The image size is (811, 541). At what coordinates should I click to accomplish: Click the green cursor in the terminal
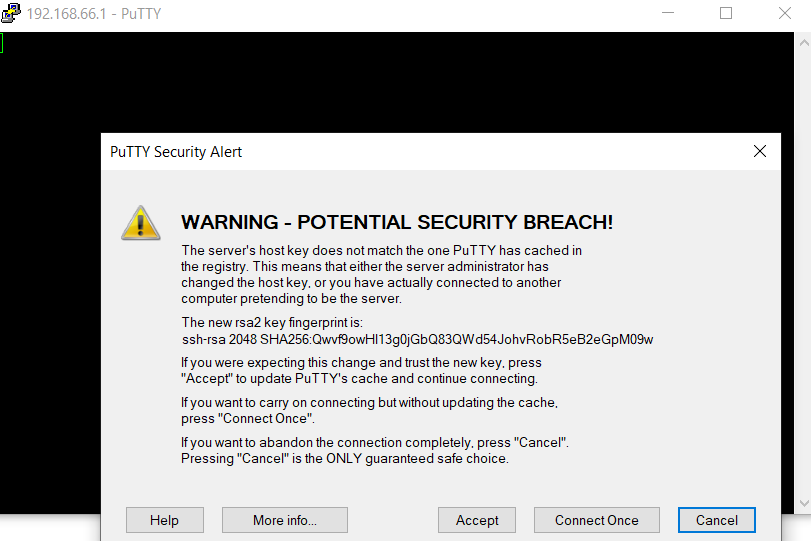(x=2, y=43)
